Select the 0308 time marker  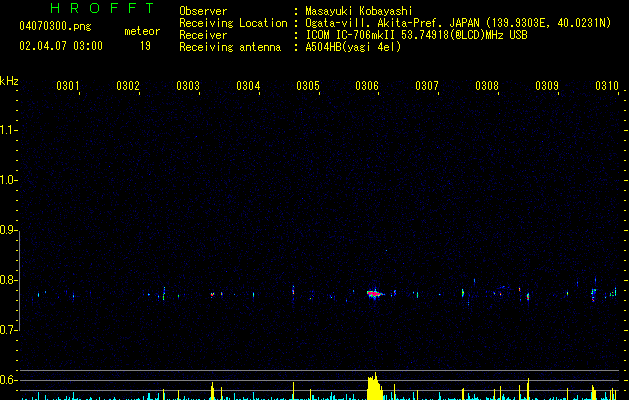[x=487, y=86]
